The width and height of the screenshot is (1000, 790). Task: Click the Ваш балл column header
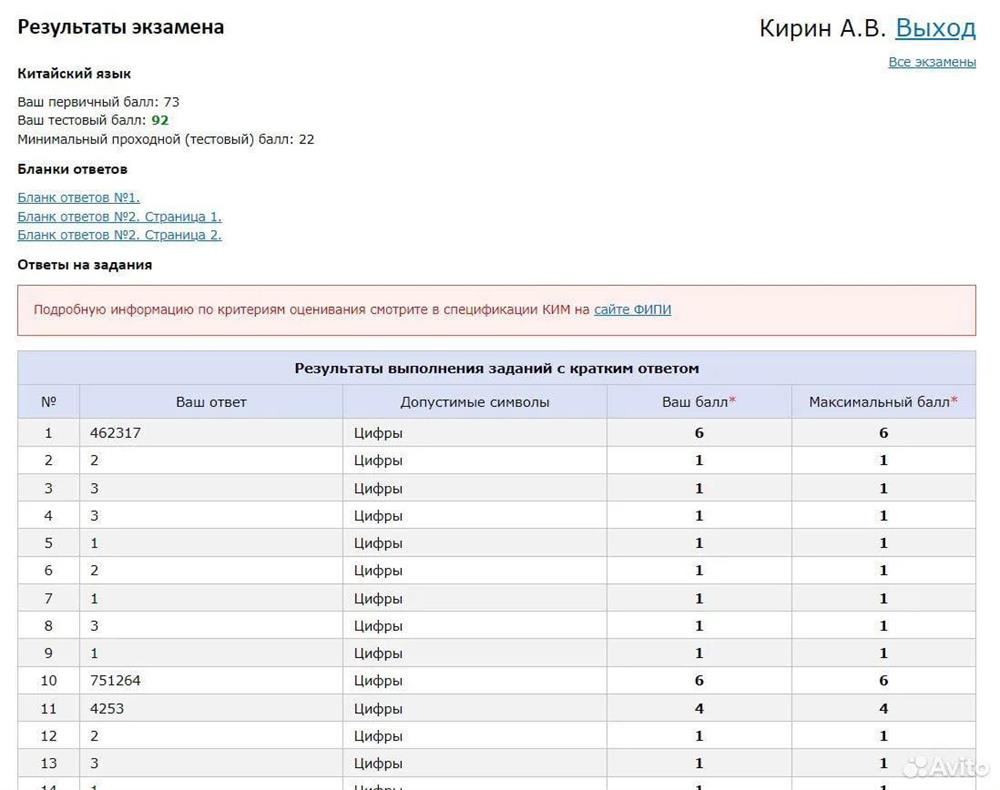pos(699,402)
